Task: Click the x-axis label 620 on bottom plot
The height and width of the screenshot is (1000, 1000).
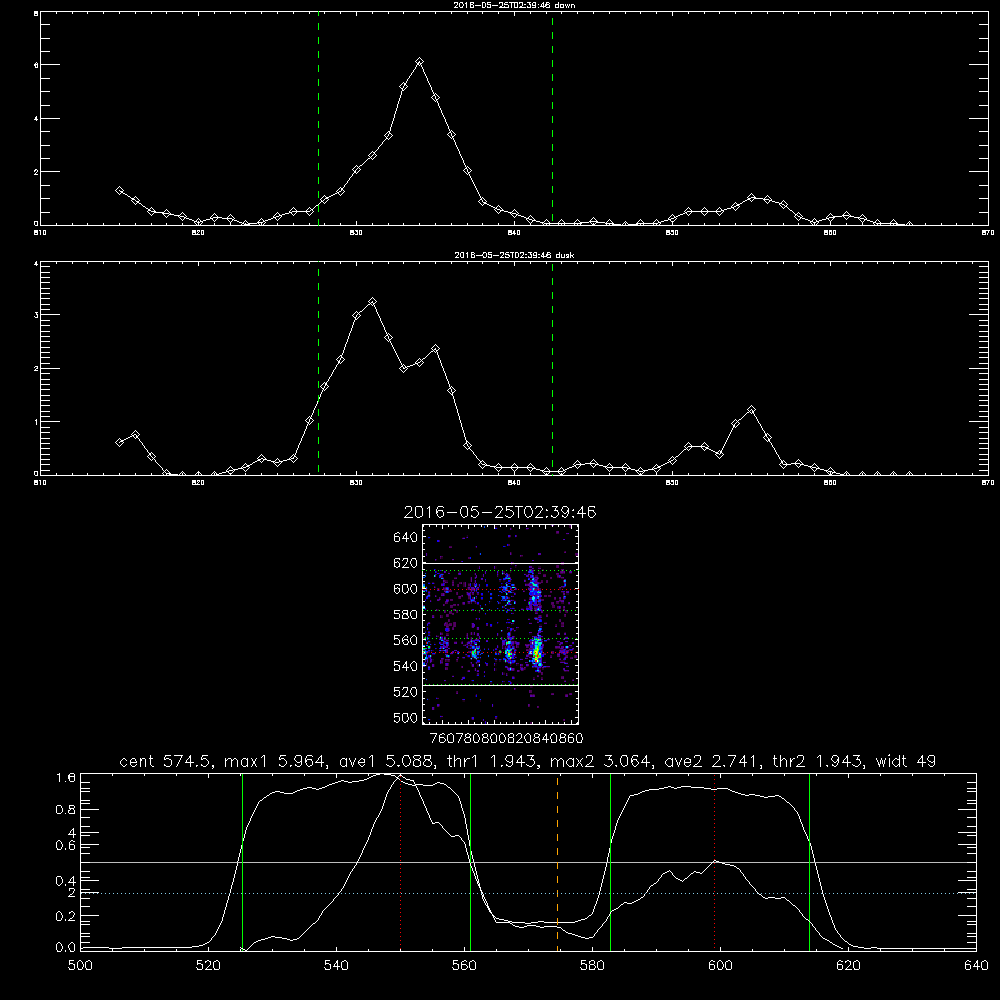Action: (848, 966)
